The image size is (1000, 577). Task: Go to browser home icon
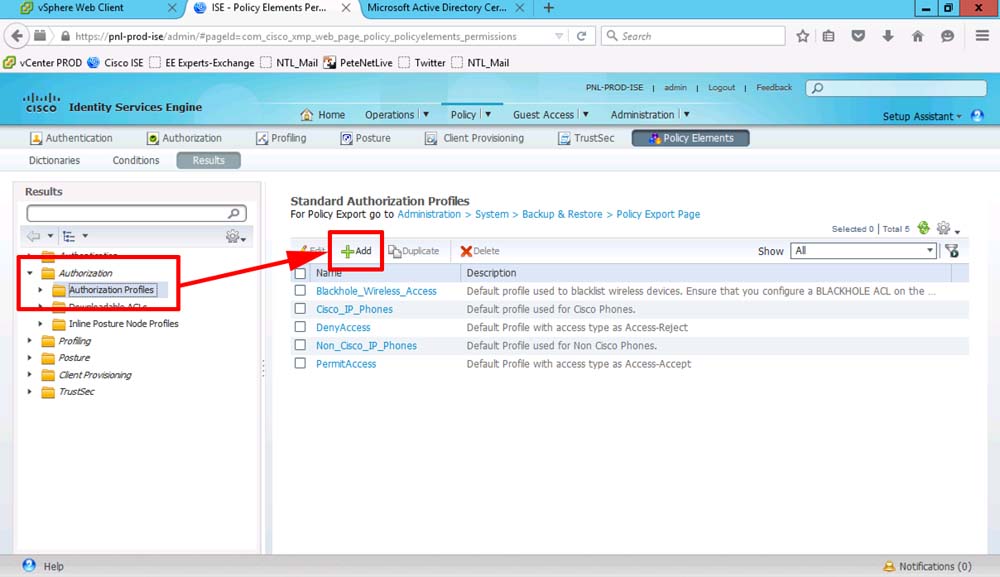coord(917,36)
